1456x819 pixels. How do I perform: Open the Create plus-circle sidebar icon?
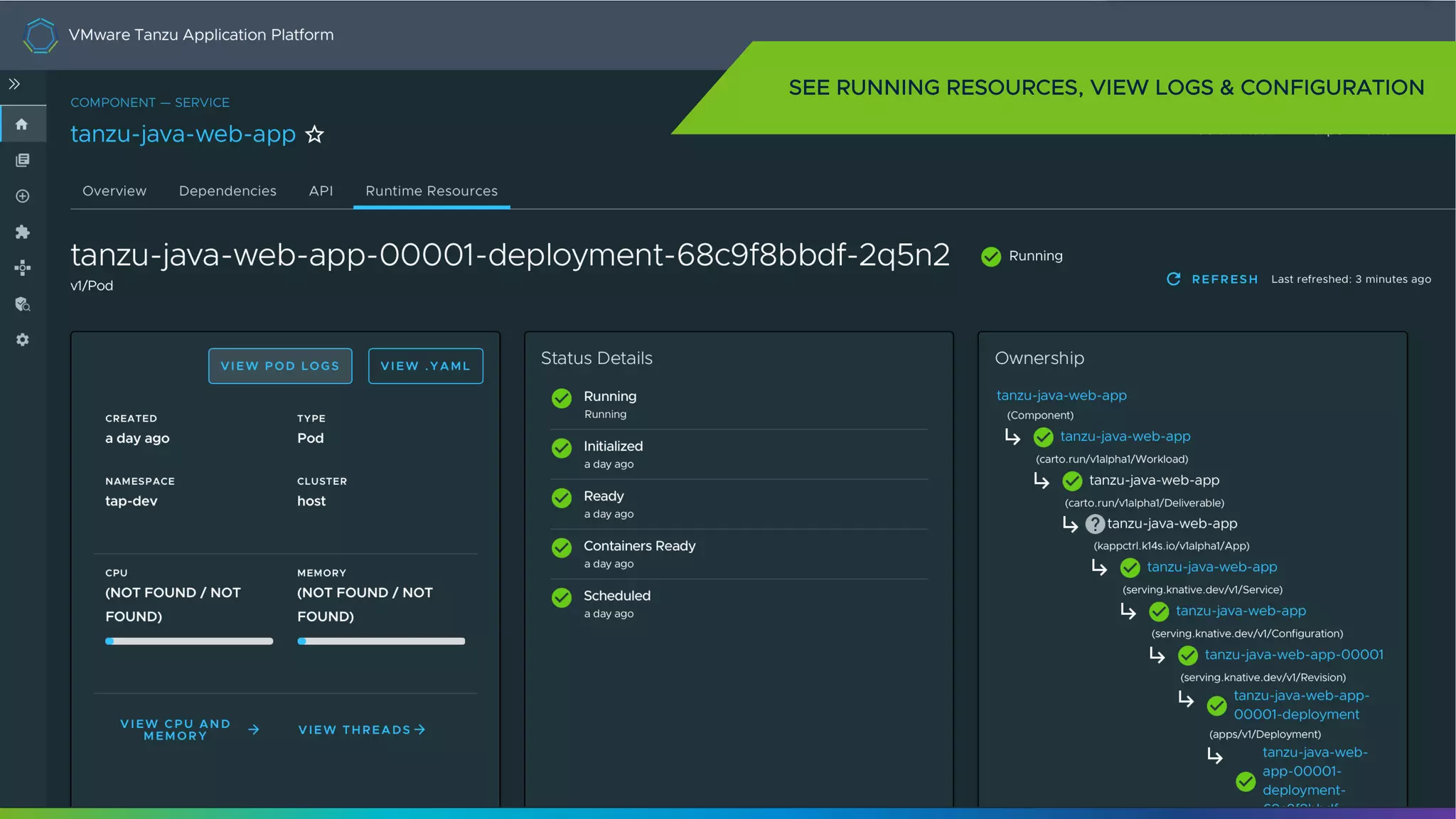click(23, 196)
